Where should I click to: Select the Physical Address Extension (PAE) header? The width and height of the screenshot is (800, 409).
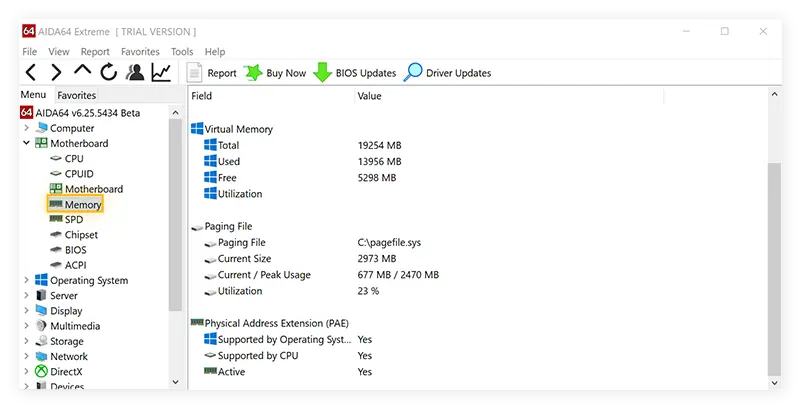[x=270, y=323]
